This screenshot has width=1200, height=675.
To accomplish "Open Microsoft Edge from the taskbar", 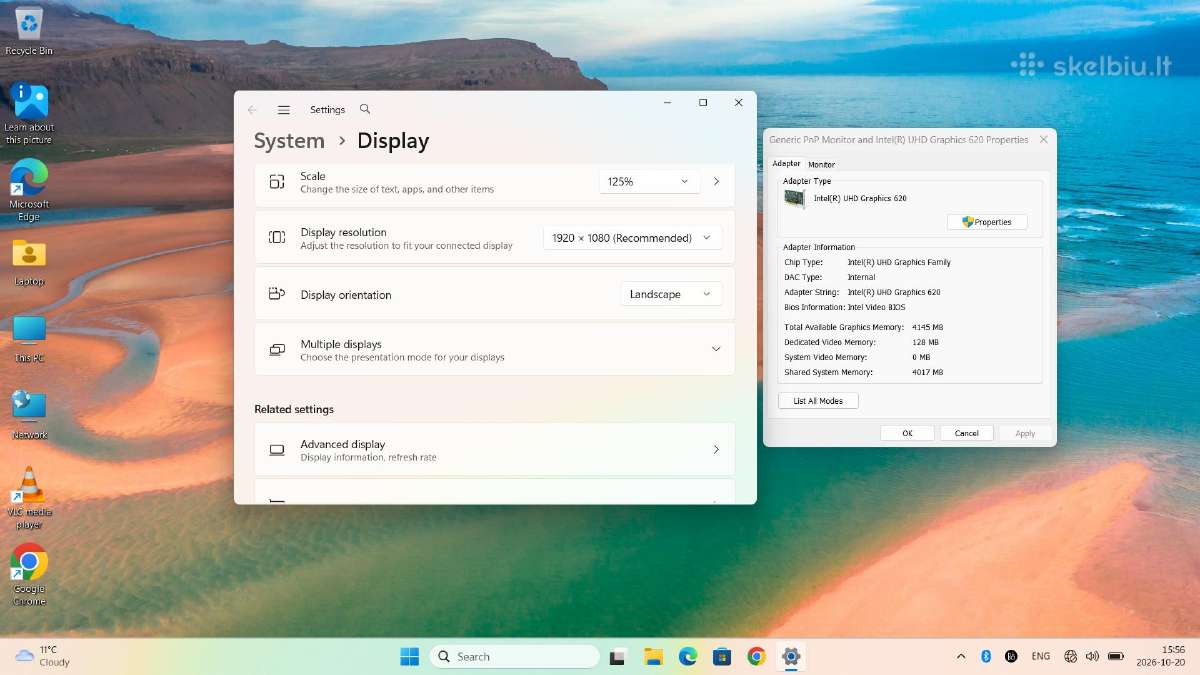I will click(688, 657).
